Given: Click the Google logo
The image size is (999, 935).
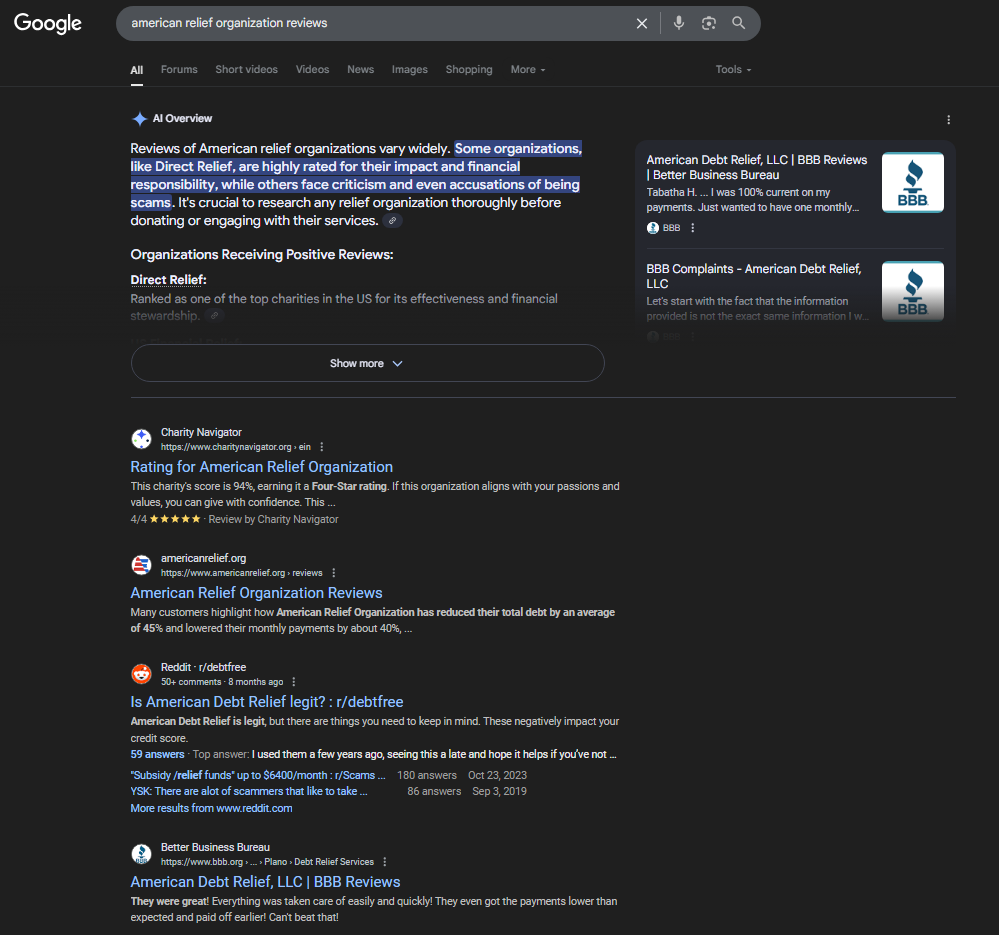Looking at the screenshot, I should [48, 23].
